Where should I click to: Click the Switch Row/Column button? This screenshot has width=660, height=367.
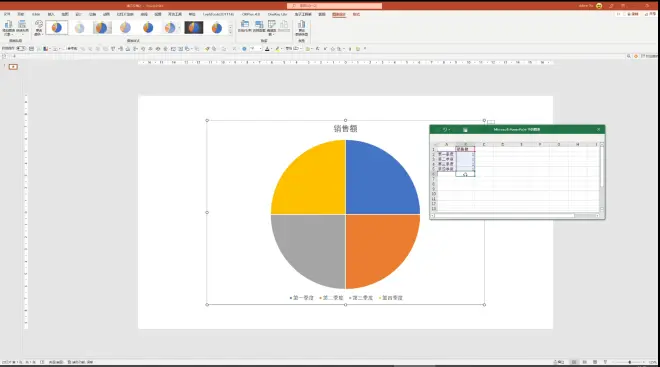(x=245, y=27)
